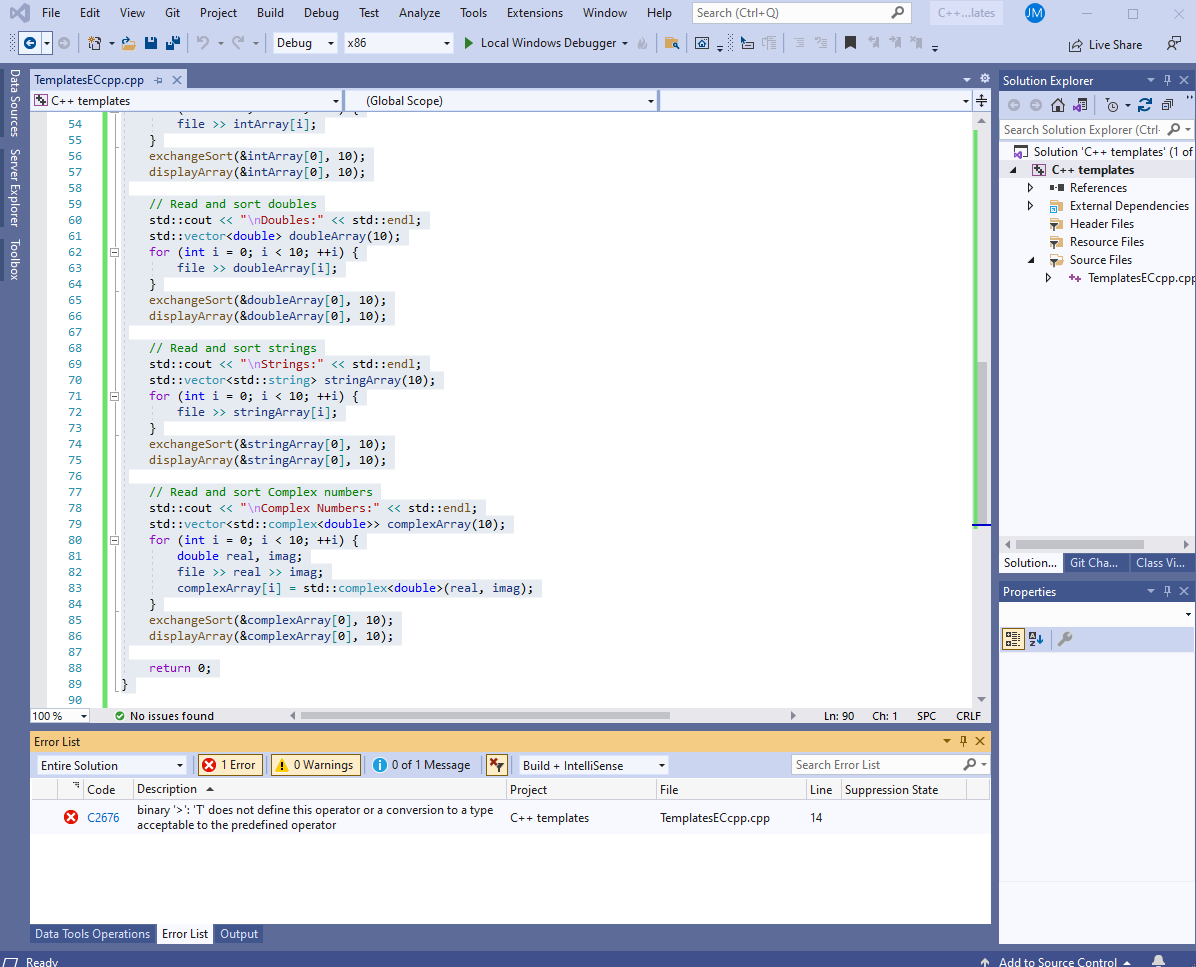Viewport: 1196px width, 967px height.
Task: Pin the Error List panel
Action: (962, 741)
